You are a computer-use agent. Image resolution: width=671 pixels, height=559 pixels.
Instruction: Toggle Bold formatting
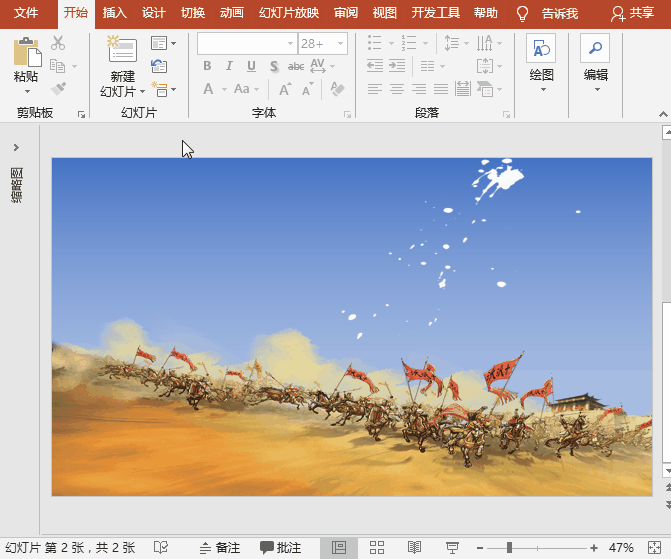click(x=207, y=65)
